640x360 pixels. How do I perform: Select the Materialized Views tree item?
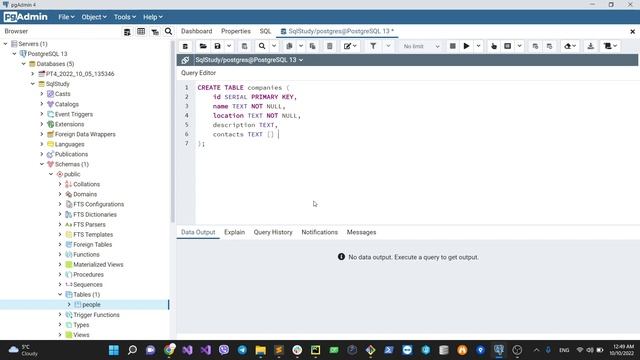98,264
